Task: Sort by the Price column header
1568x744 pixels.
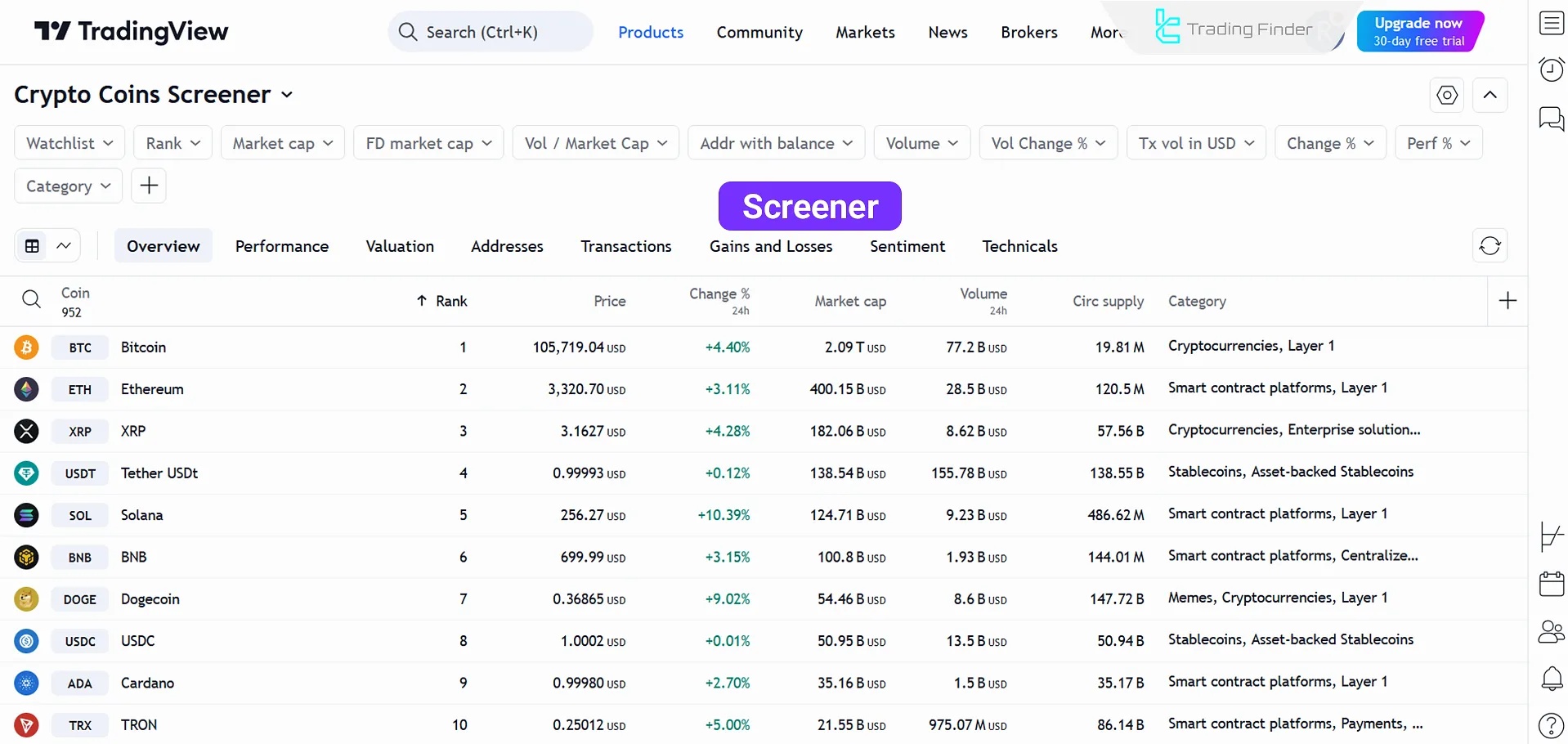Action: [610, 301]
